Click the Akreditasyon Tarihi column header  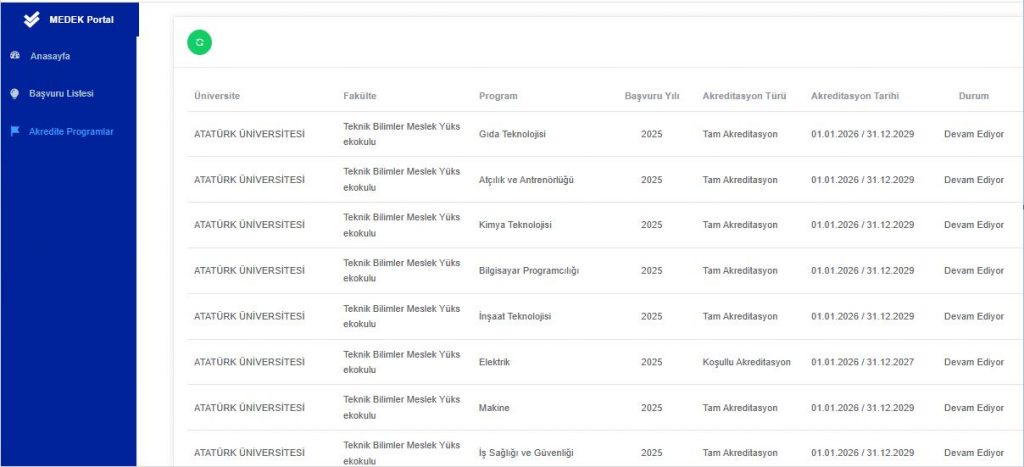coord(855,96)
